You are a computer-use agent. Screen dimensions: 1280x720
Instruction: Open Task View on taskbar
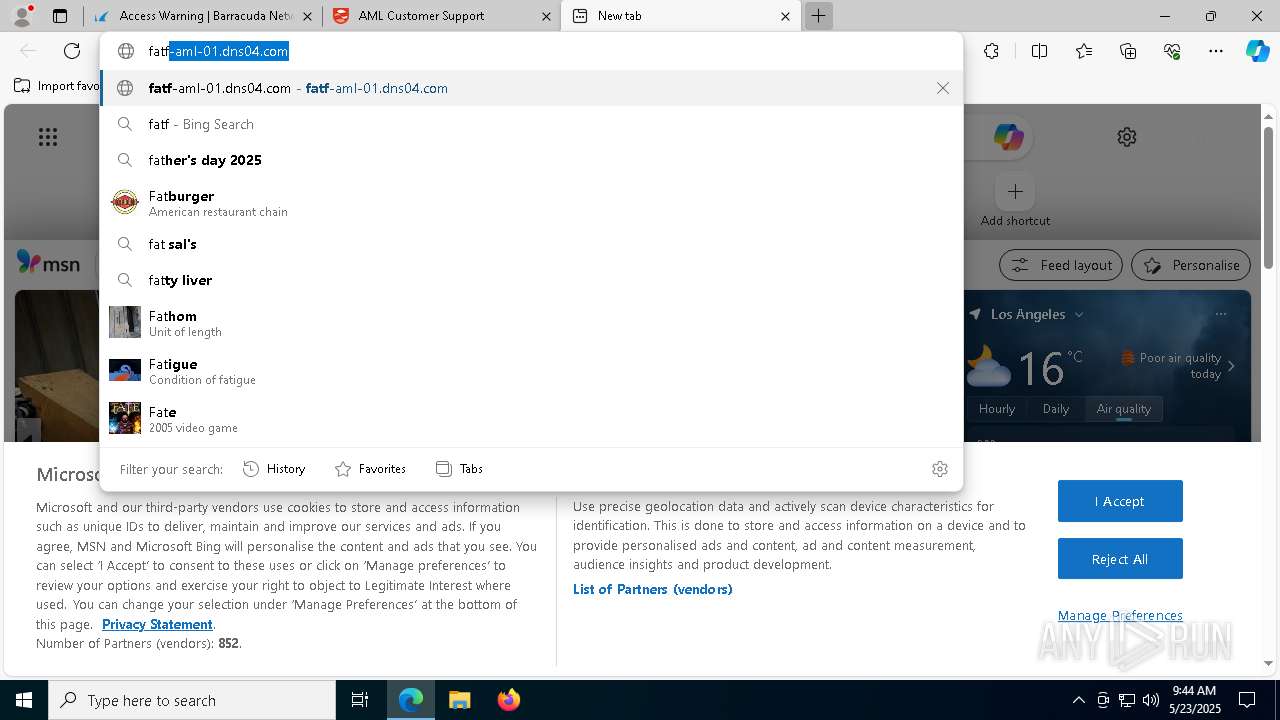pos(360,700)
